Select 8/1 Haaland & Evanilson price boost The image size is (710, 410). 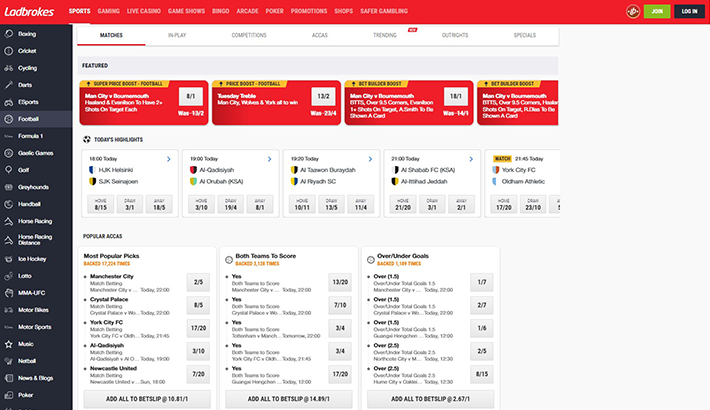click(x=191, y=96)
